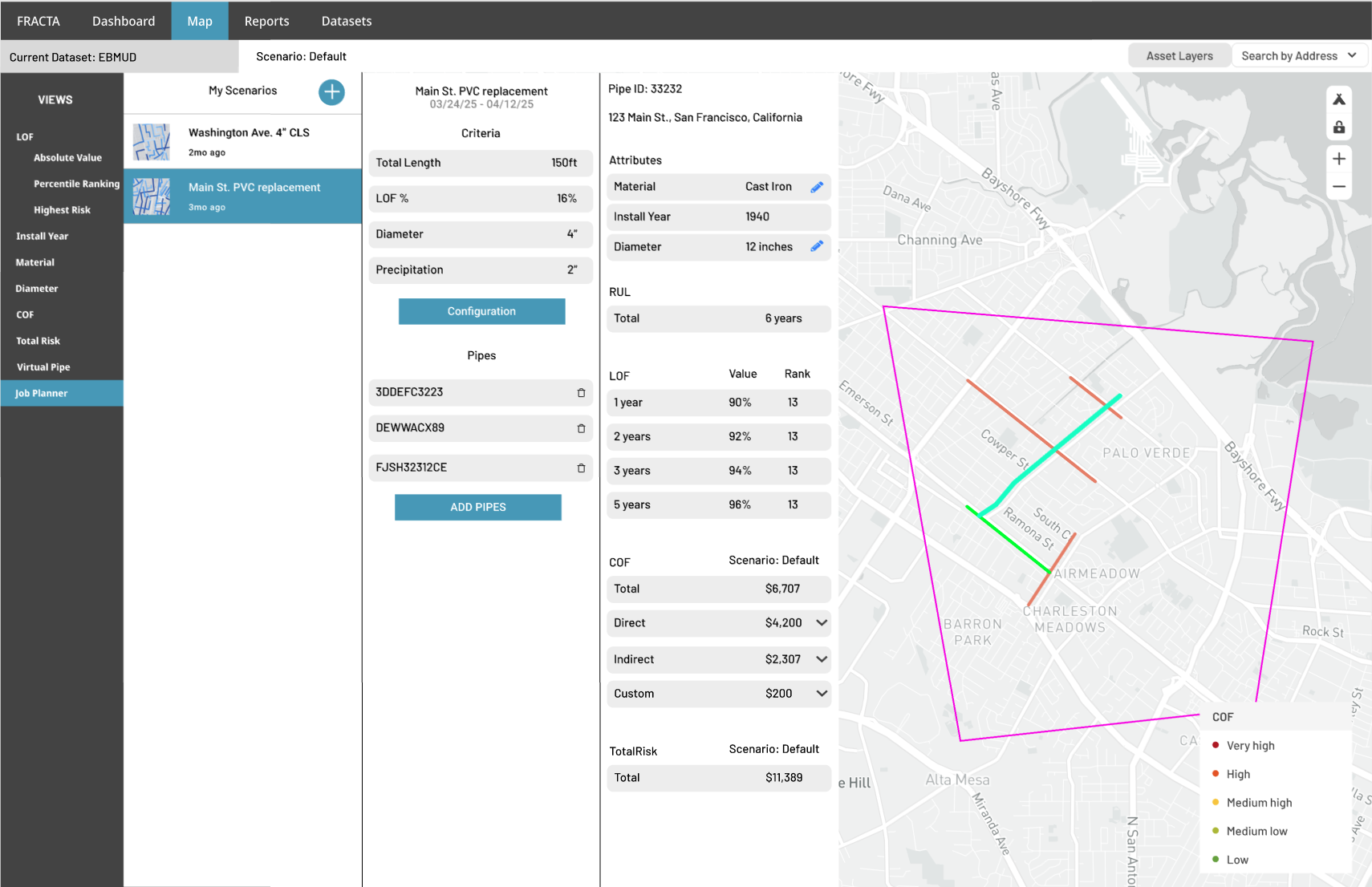Select the Install Year view
Viewport: 1372px width, 887px height.
click(42, 237)
